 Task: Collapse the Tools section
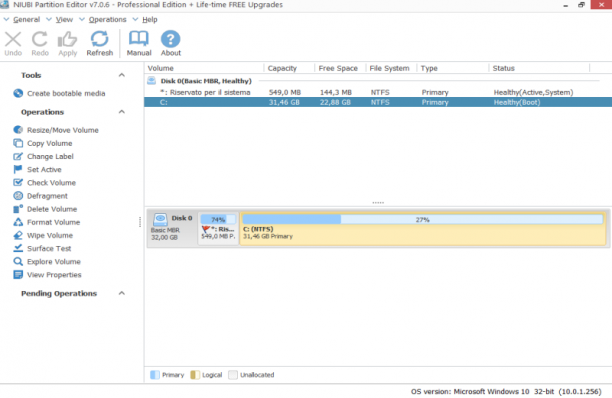click(x=122, y=75)
